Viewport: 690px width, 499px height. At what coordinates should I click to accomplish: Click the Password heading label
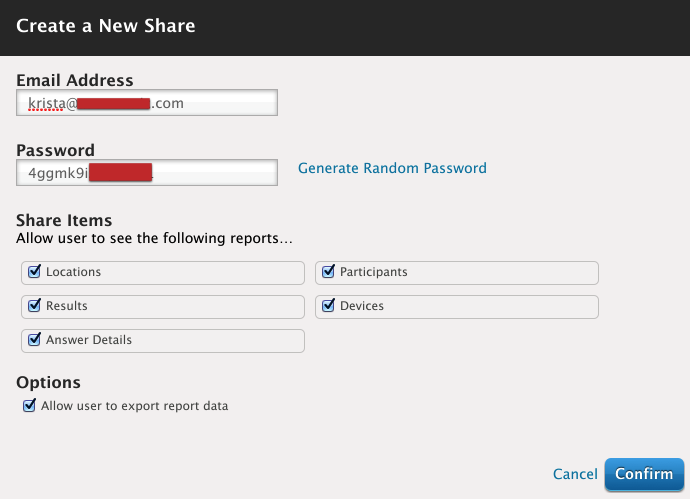tap(55, 150)
